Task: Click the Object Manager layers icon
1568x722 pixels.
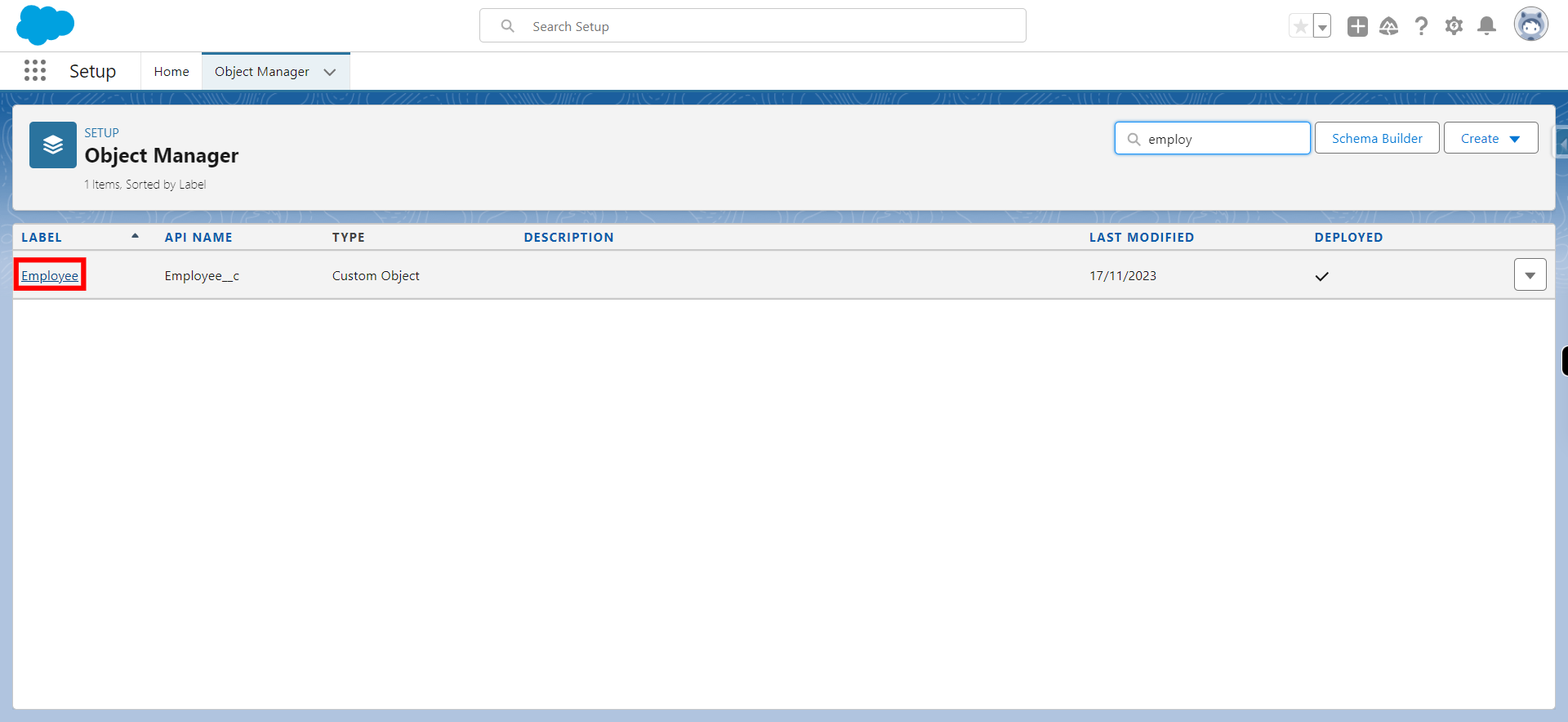Action: 53,145
